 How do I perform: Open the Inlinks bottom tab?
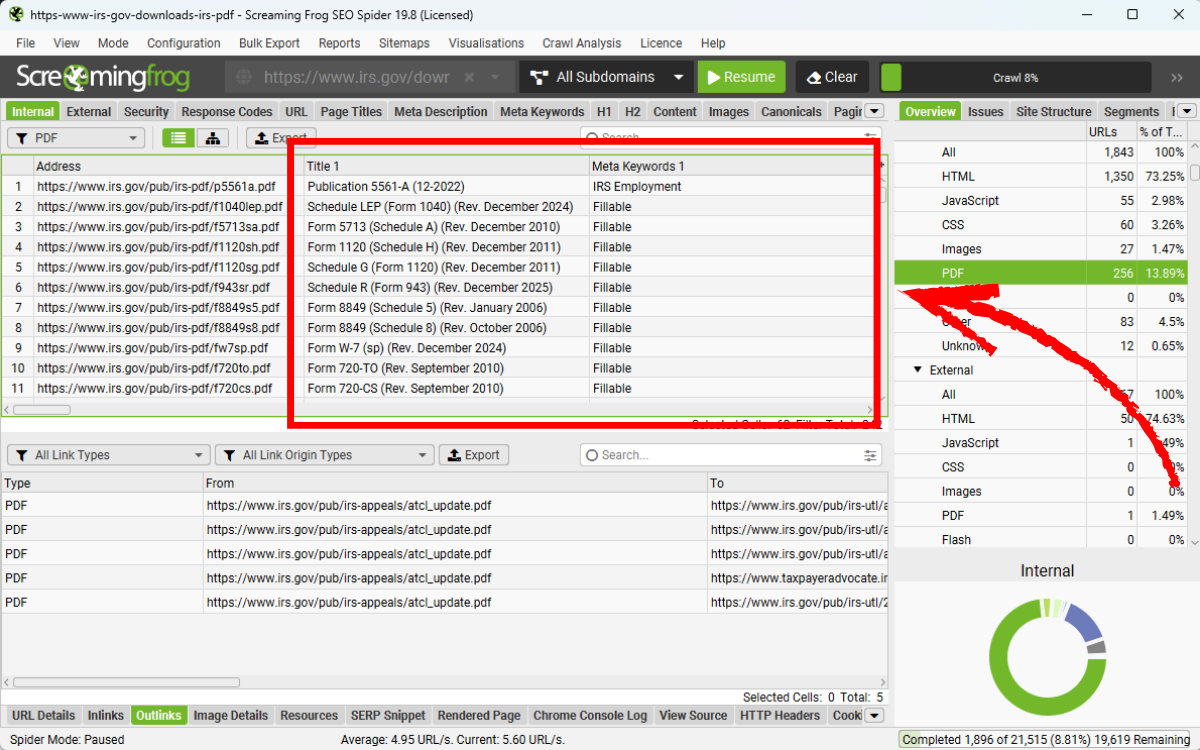click(105, 715)
